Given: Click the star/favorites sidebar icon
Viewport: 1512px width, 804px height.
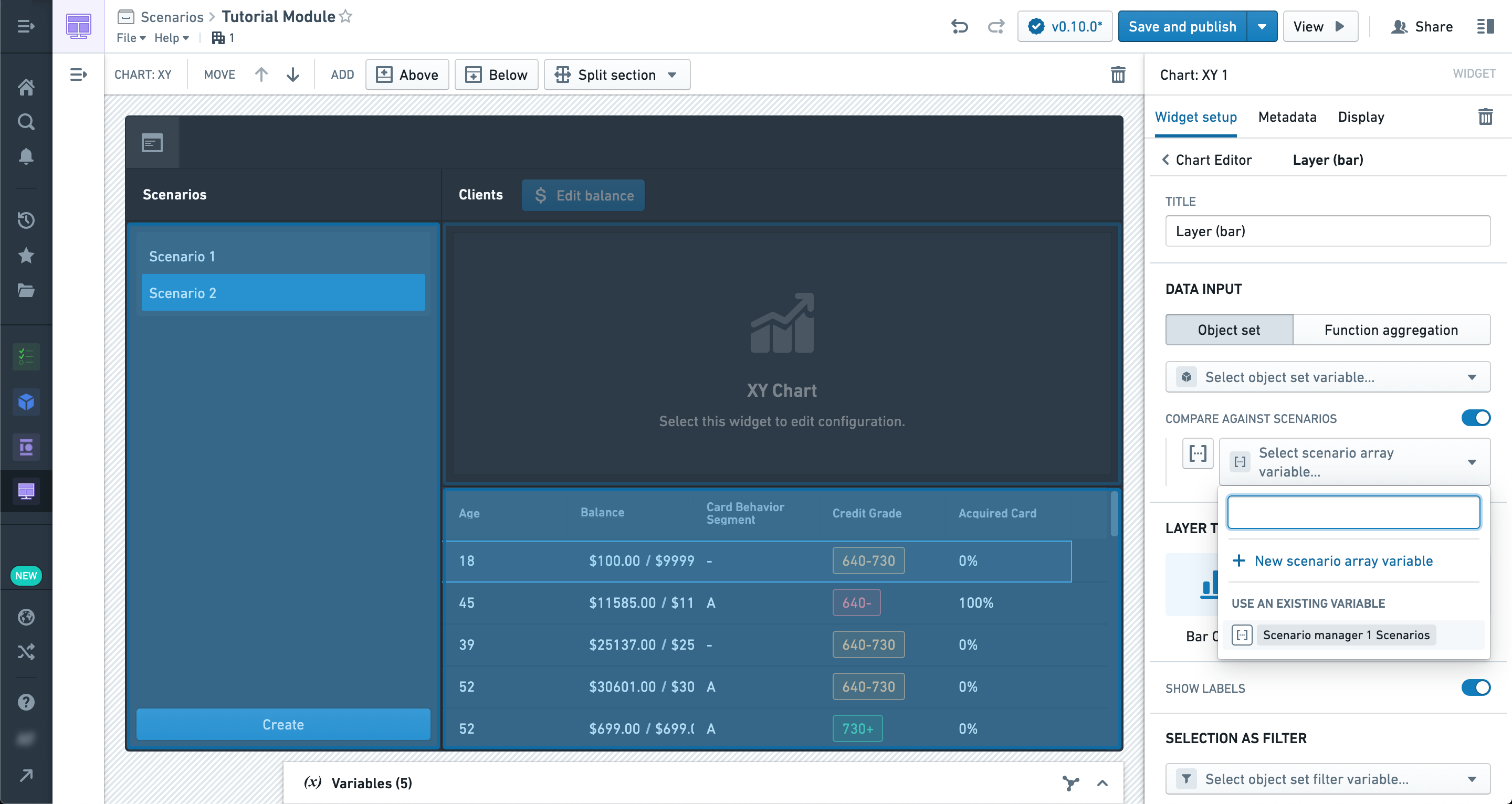Looking at the screenshot, I should (27, 254).
